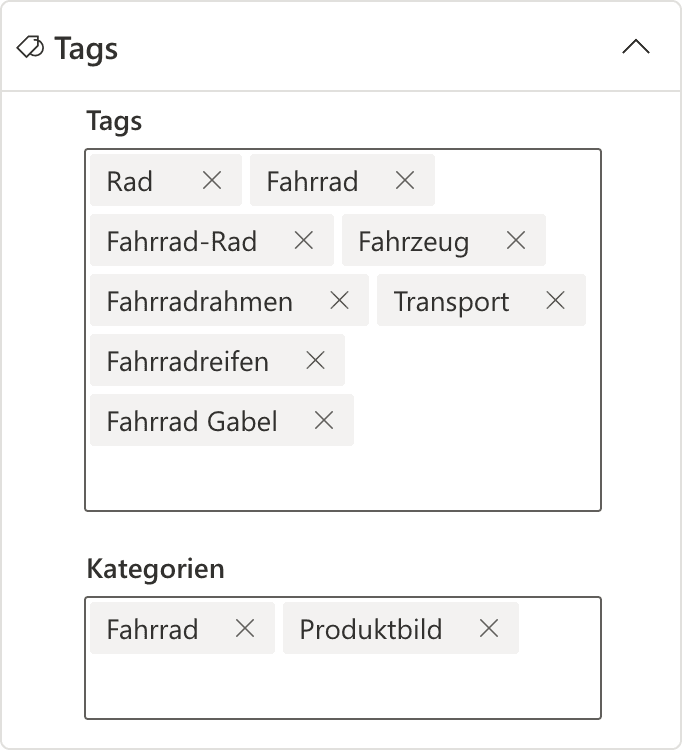Click empty area in Kategorien input box
The image size is (682, 750).
[340, 687]
